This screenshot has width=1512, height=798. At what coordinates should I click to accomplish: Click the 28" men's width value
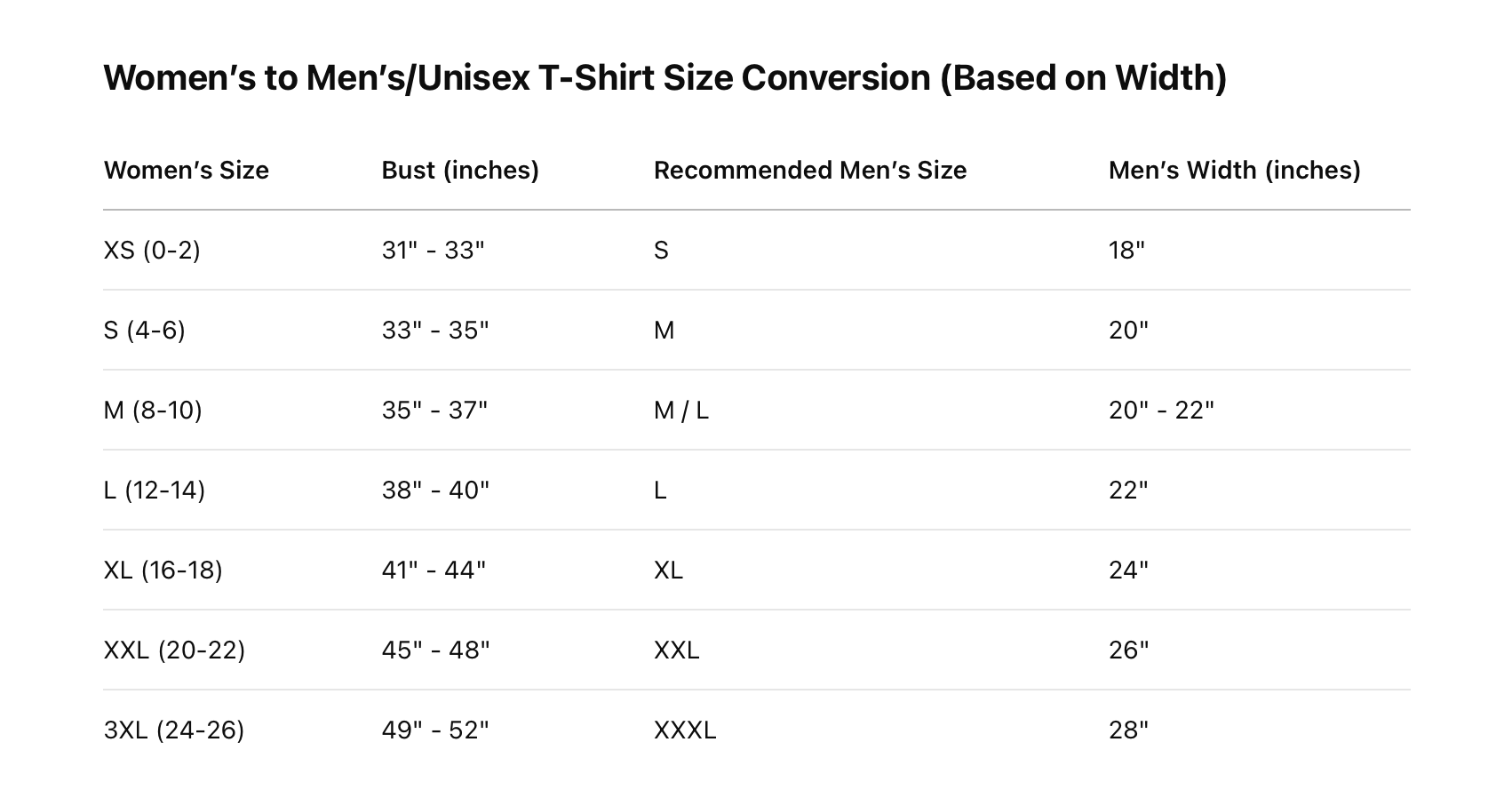pyautogui.click(x=1128, y=730)
